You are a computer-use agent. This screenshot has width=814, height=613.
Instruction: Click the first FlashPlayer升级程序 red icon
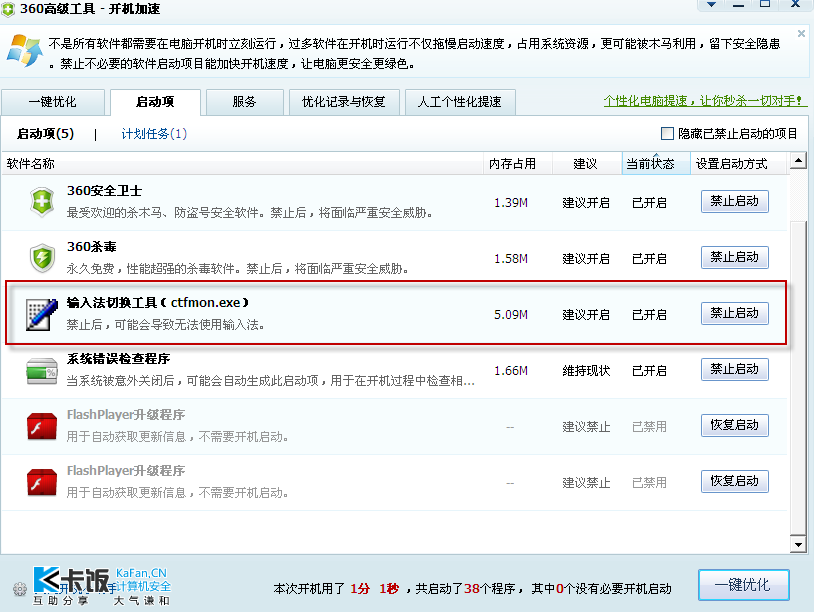click(42, 427)
